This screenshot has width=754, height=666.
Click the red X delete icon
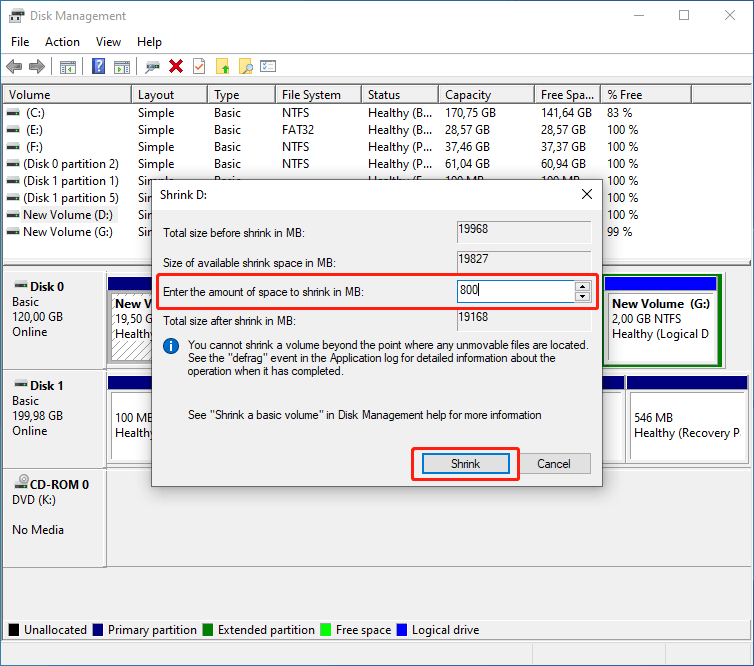pos(176,66)
